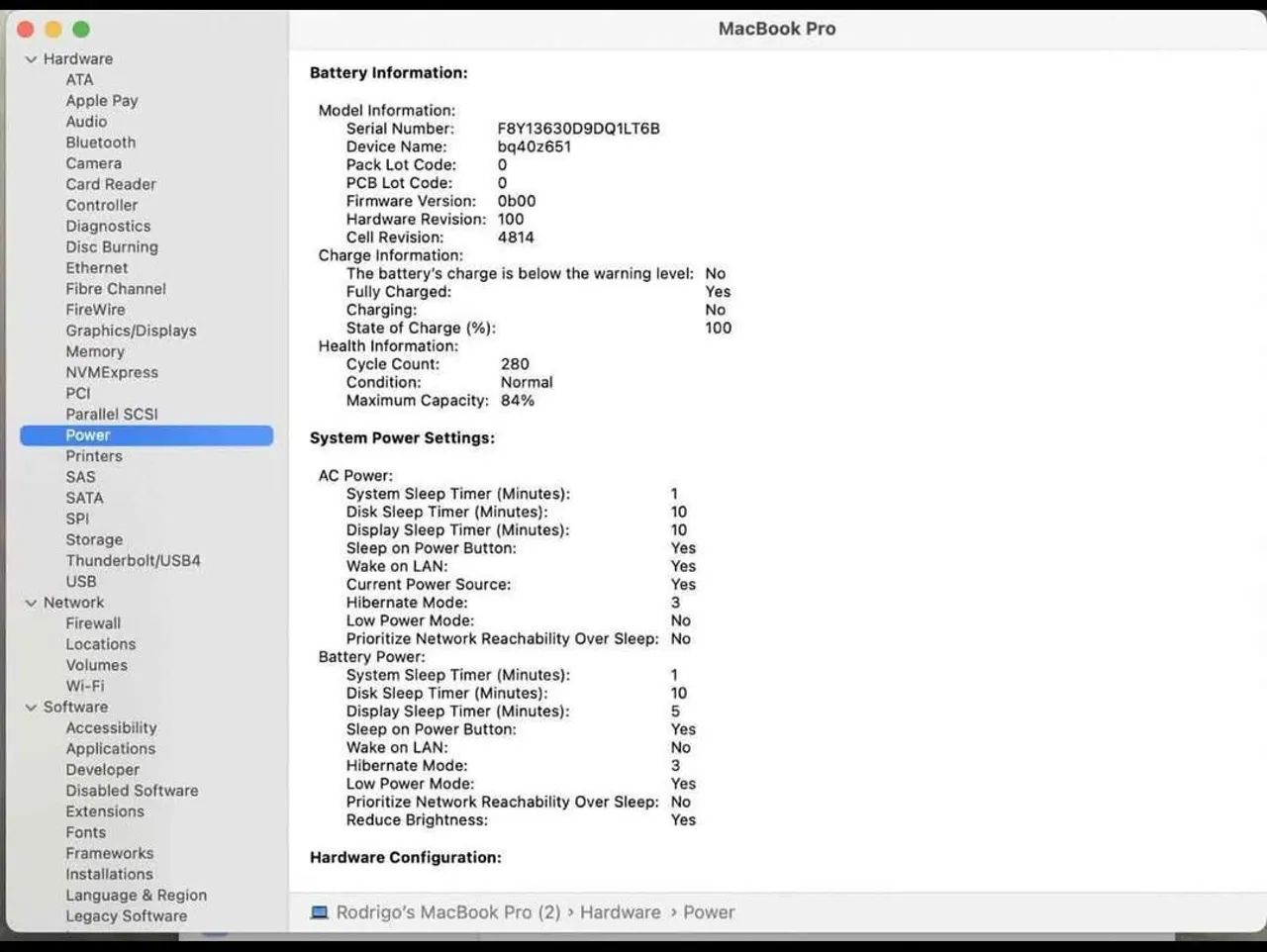Show Bluetooth hardware information
Viewport: 1267px width, 952px height.
101,143
